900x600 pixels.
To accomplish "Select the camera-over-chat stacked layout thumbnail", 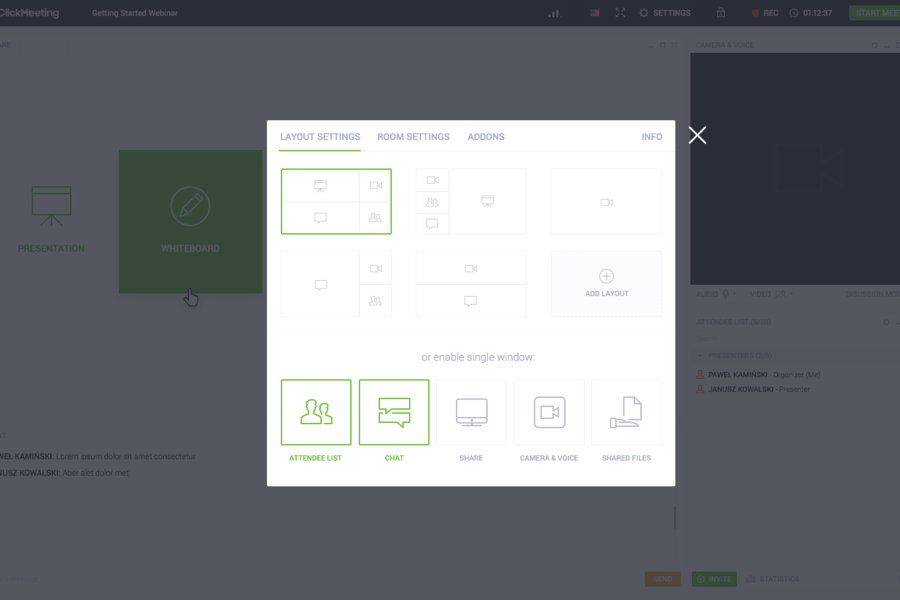I will pos(470,284).
